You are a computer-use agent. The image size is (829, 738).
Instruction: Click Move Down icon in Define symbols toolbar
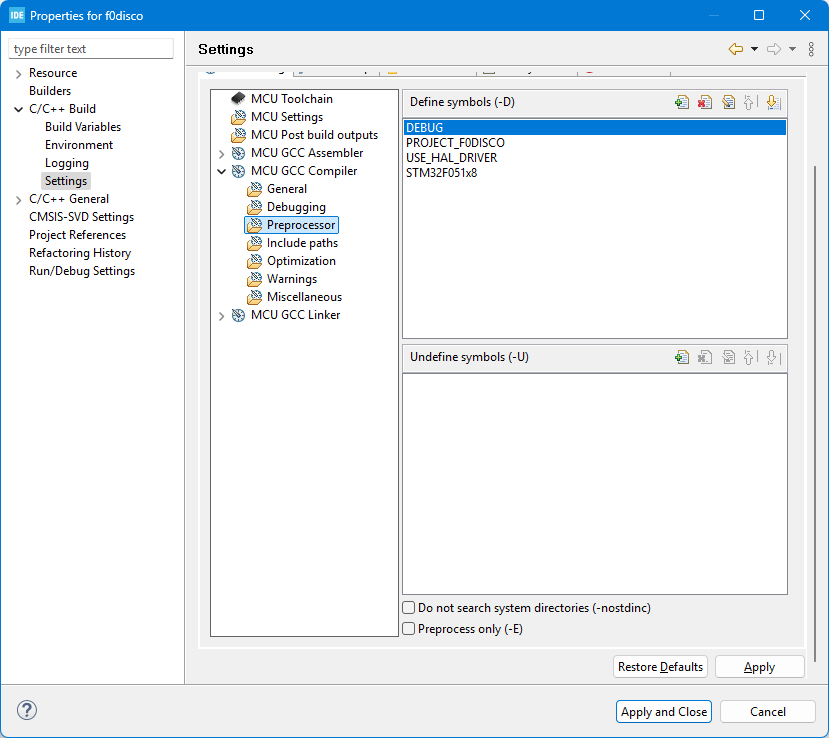click(772, 102)
